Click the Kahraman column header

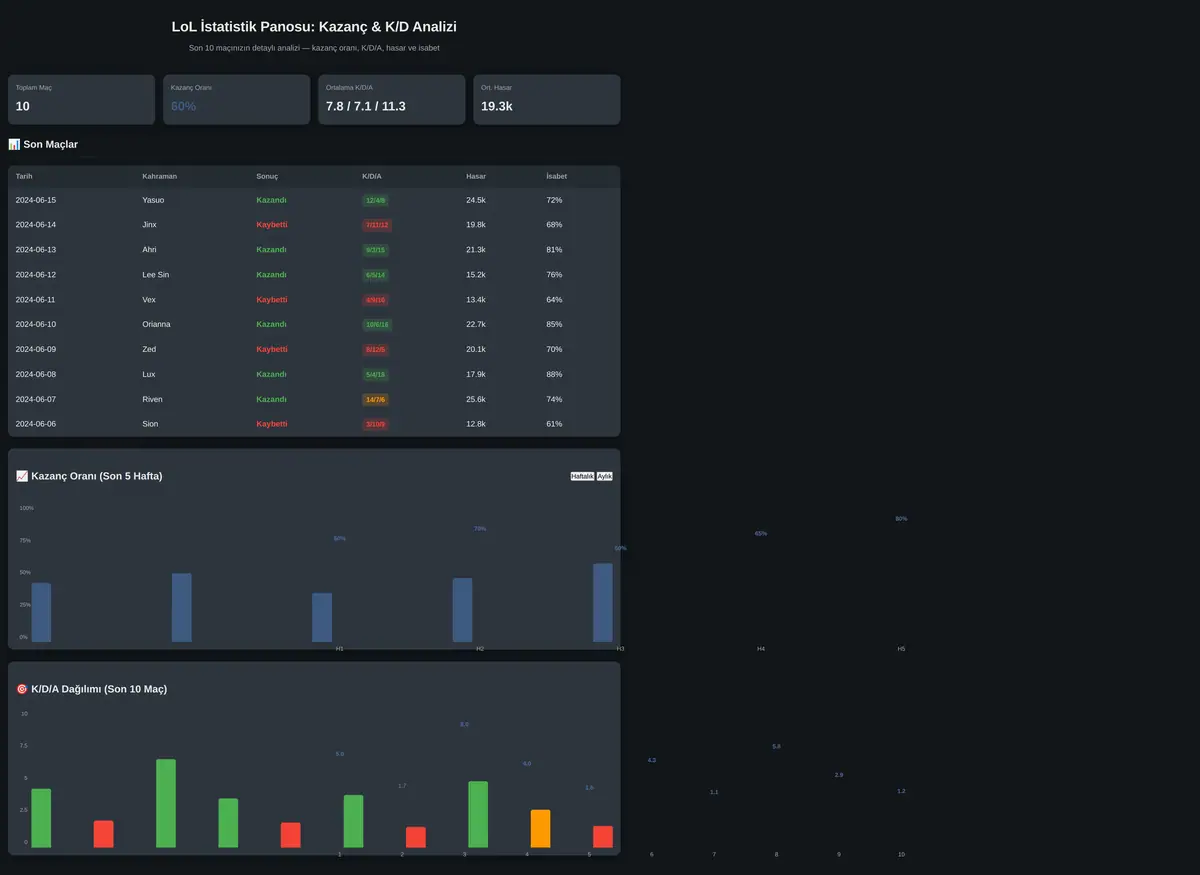coord(159,176)
